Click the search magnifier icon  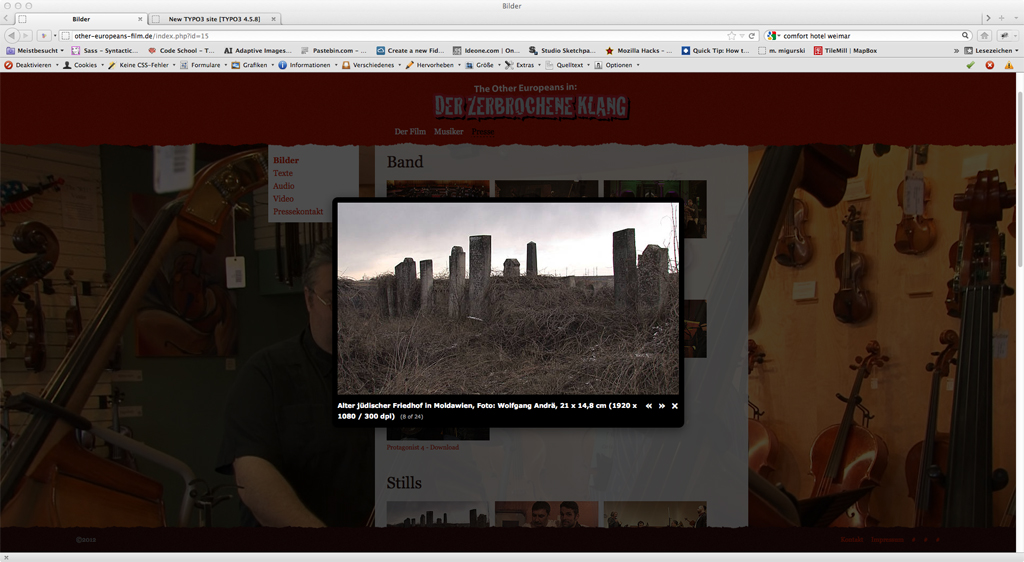[x=963, y=35]
